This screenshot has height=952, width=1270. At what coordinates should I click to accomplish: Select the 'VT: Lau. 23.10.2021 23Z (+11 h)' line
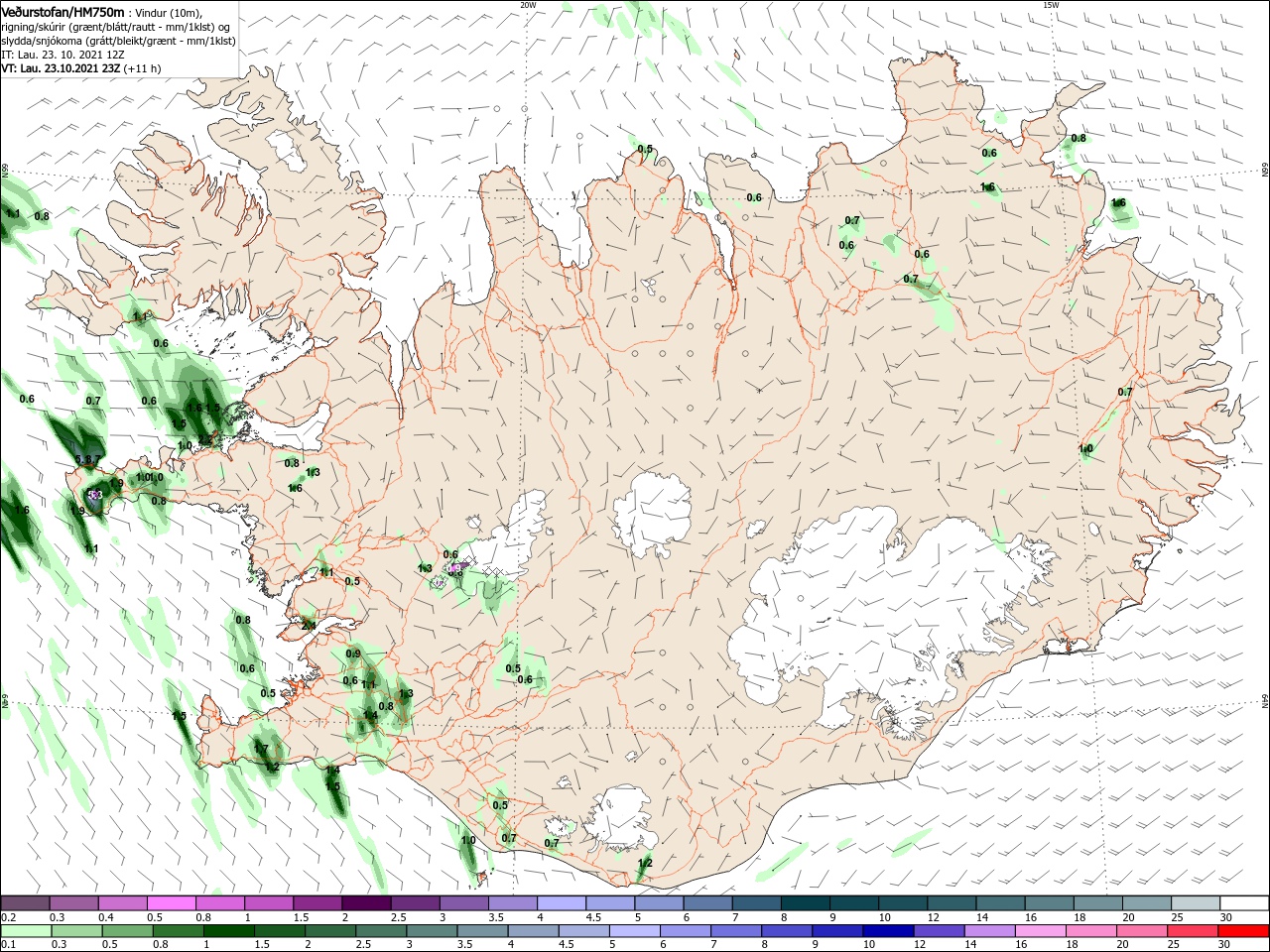(81, 68)
